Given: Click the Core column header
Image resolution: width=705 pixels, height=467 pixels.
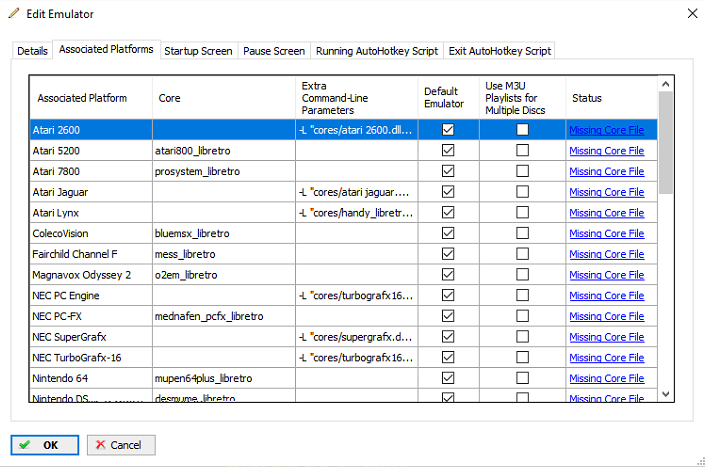Looking at the screenshot, I should click(x=224, y=98).
